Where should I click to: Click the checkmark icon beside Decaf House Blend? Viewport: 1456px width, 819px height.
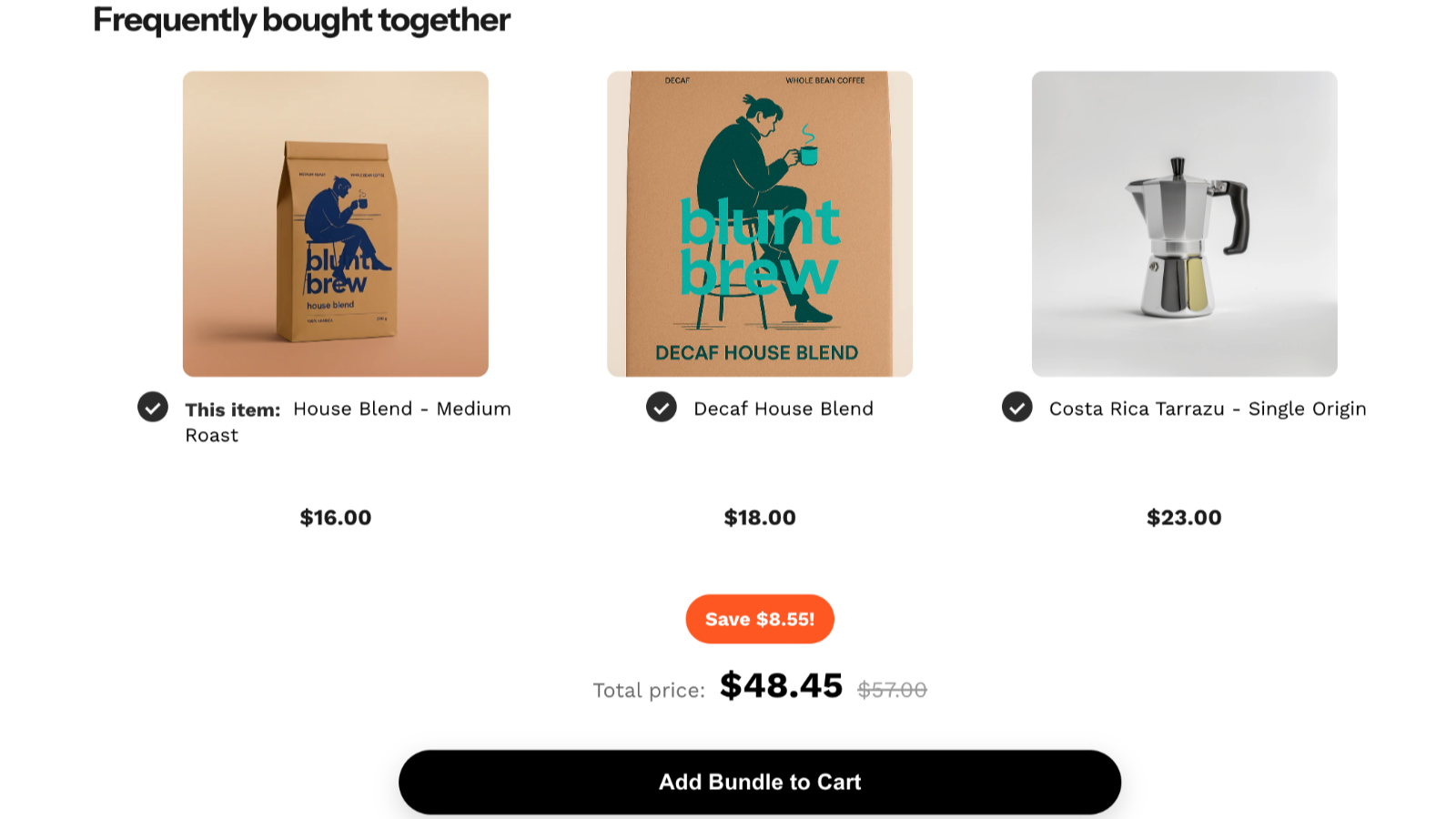(x=662, y=408)
